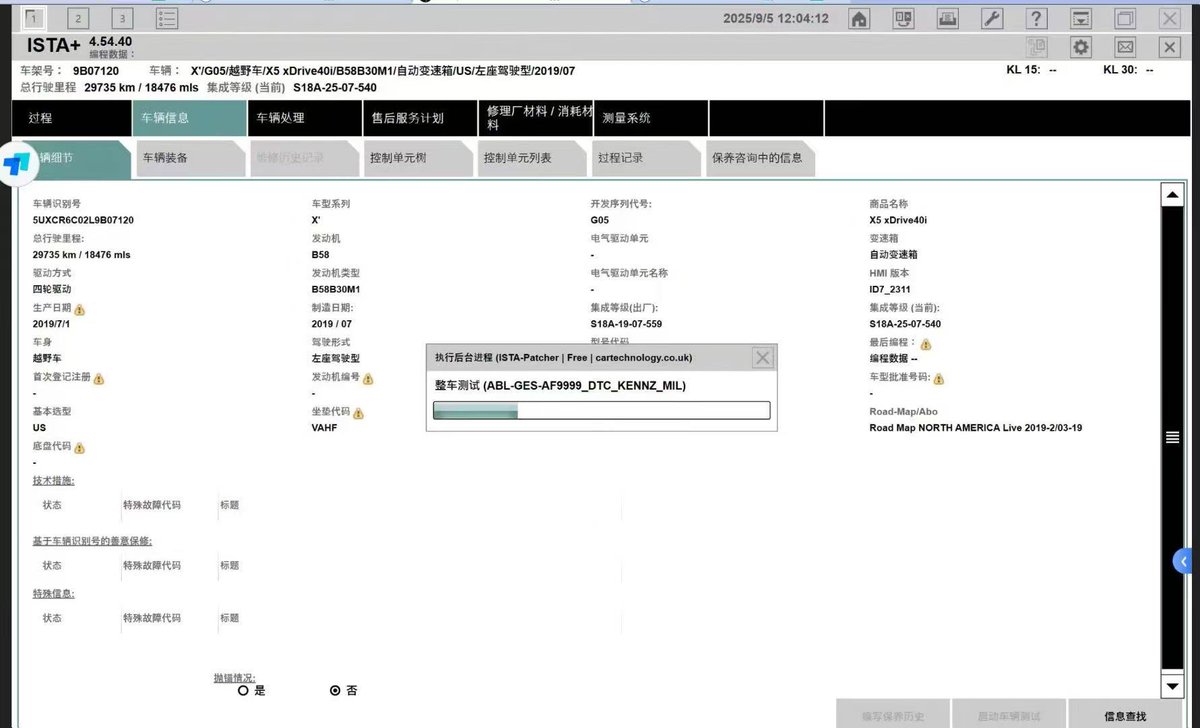Click the 基于车辆识别号的善意保修 heading

click(92, 541)
